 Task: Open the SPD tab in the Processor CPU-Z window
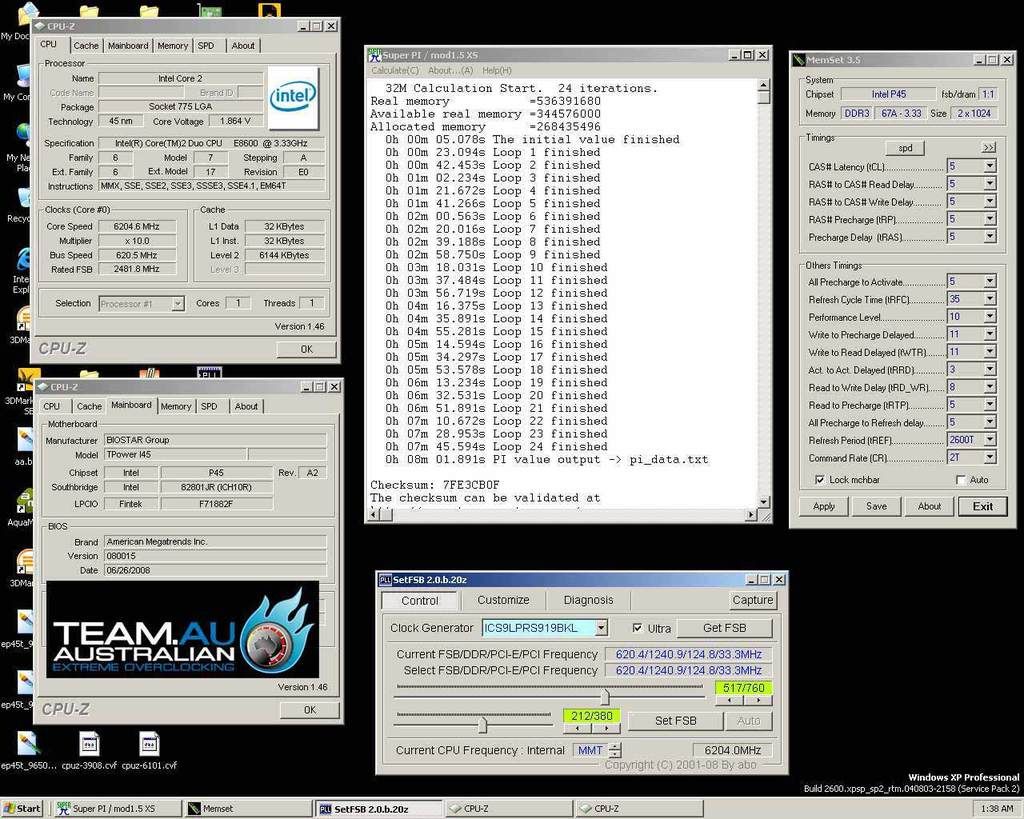tap(206, 46)
